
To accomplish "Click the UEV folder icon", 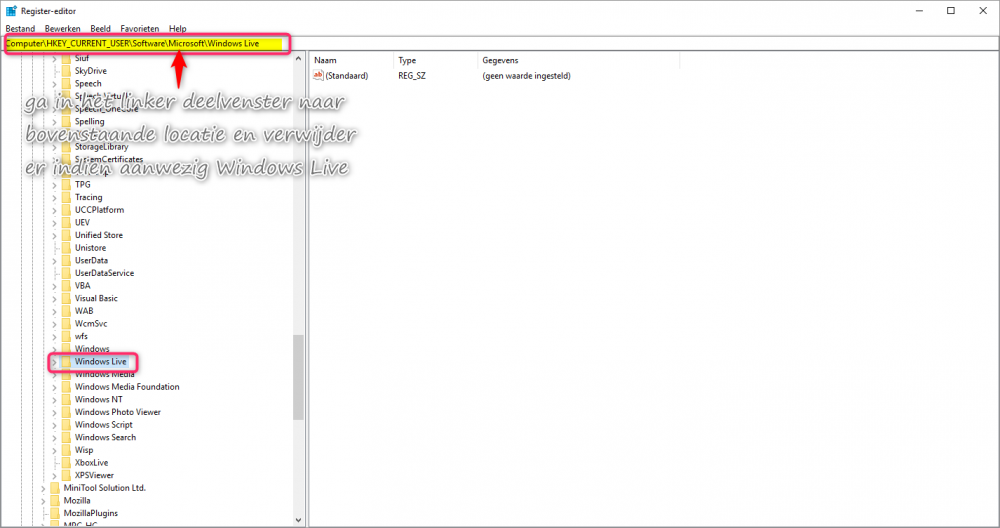I will tap(66, 223).
